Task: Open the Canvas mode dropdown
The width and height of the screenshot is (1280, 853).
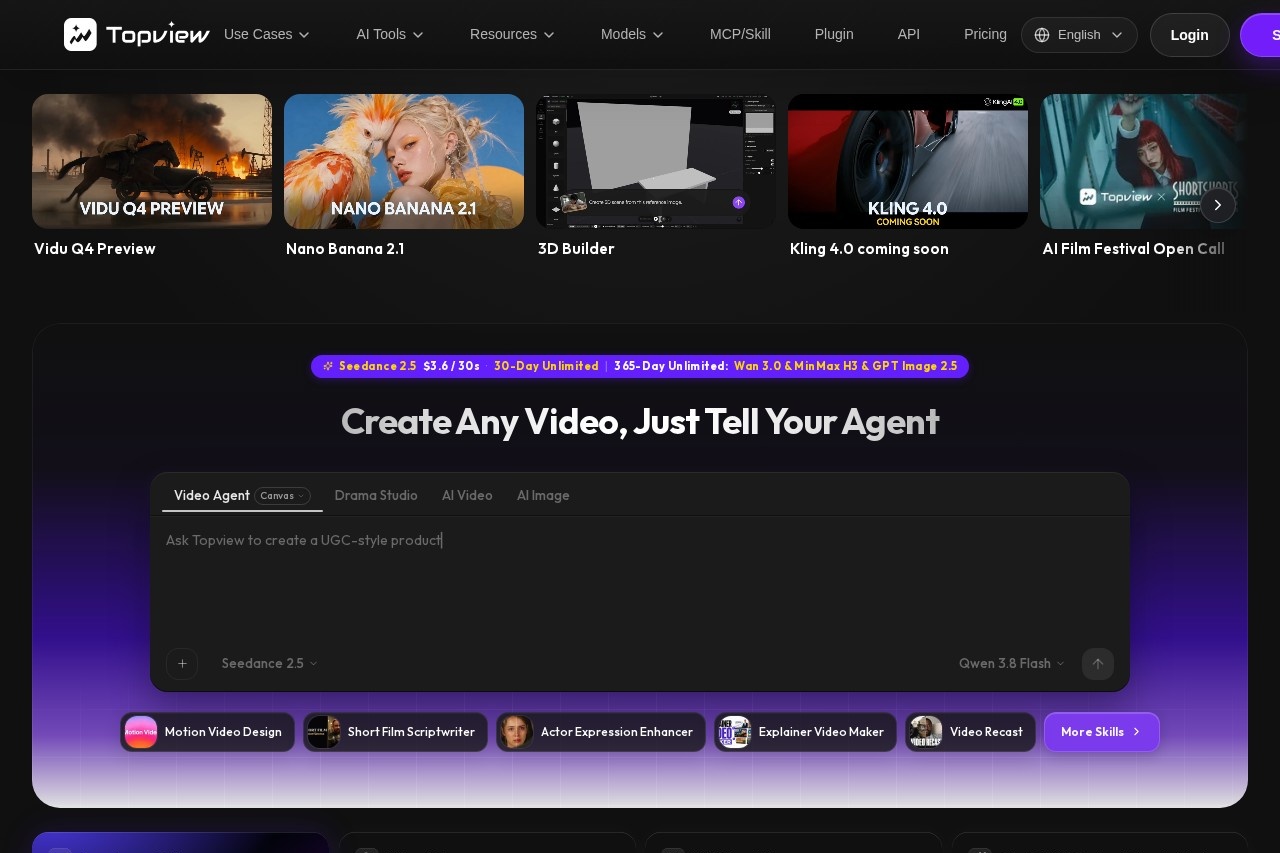Action: pos(282,496)
